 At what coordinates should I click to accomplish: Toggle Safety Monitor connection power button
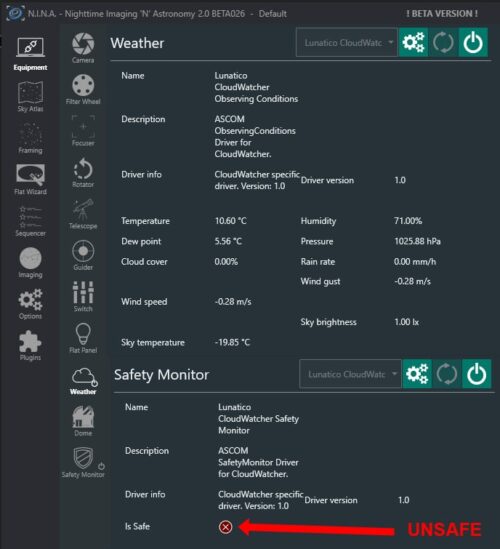(477, 374)
